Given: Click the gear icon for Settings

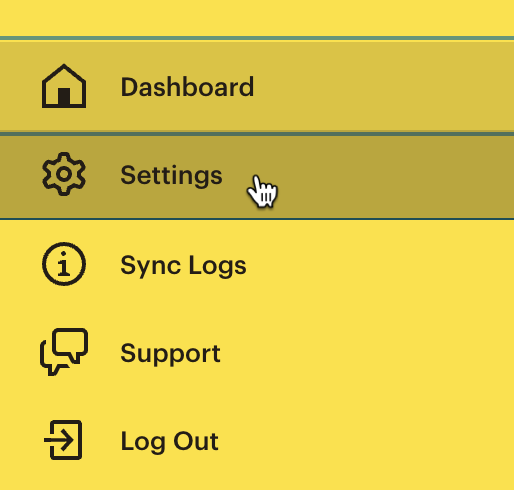Looking at the screenshot, I should pyautogui.click(x=64, y=174).
